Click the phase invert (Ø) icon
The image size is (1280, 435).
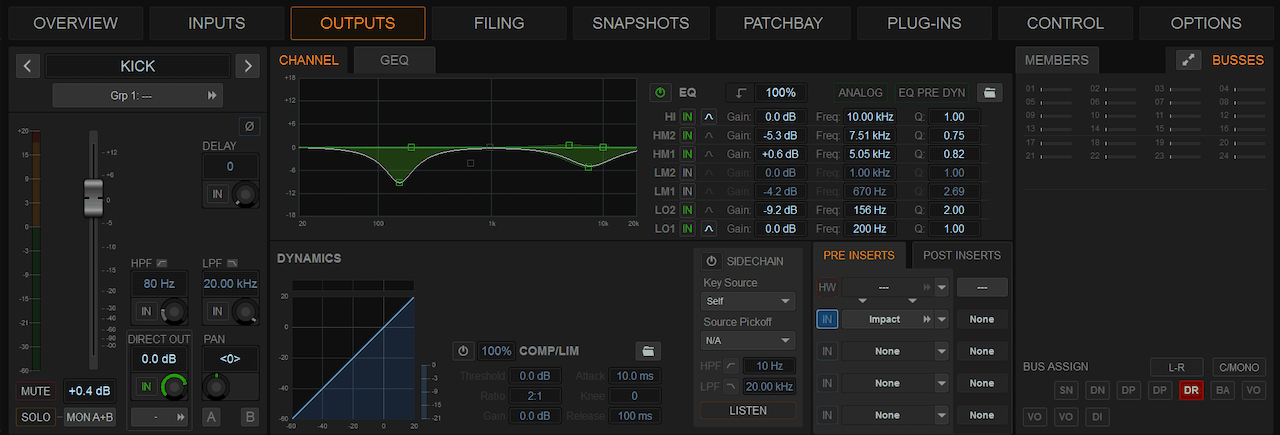point(249,126)
